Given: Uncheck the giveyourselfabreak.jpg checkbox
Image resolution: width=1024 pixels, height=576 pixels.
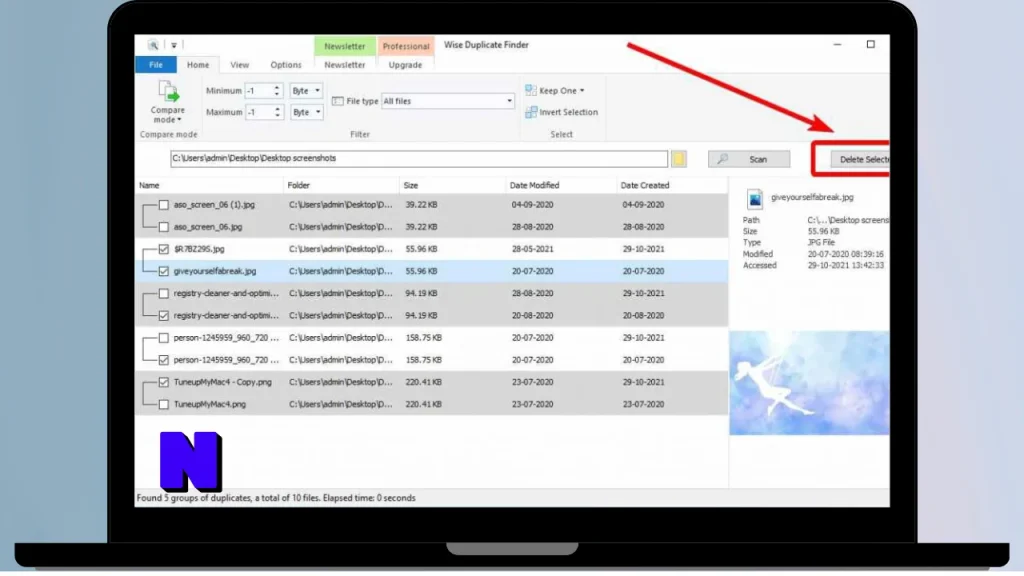Looking at the screenshot, I should click(163, 272).
